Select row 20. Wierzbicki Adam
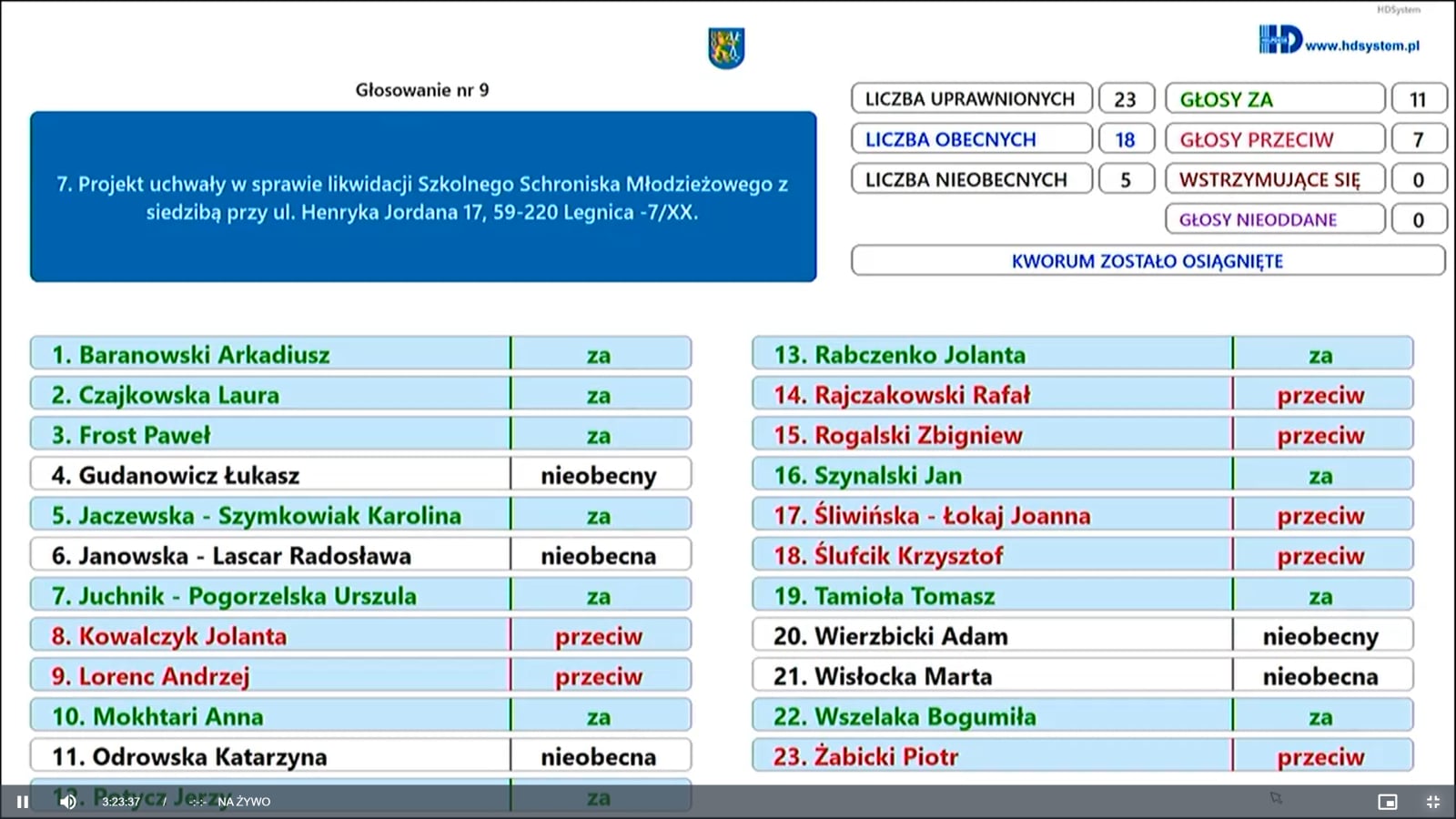This screenshot has height=819, width=1456. pyautogui.click(x=1083, y=635)
